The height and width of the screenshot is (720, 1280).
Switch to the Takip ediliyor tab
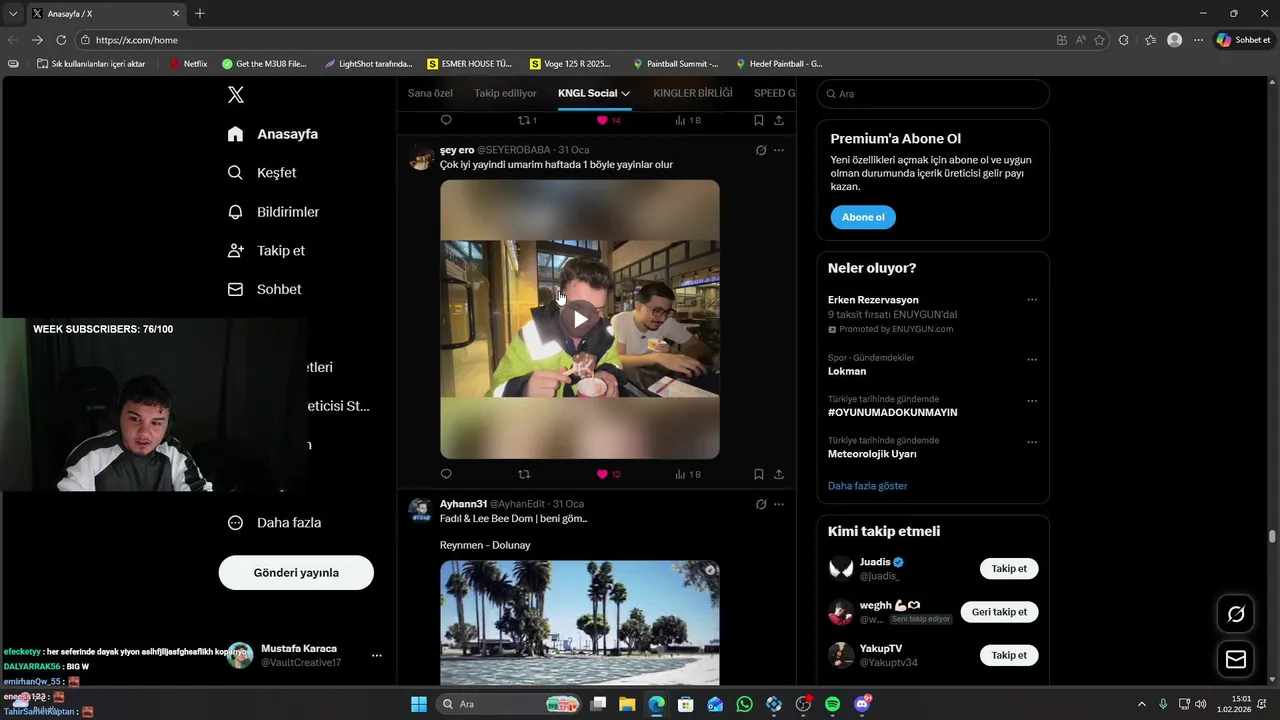point(505,93)
